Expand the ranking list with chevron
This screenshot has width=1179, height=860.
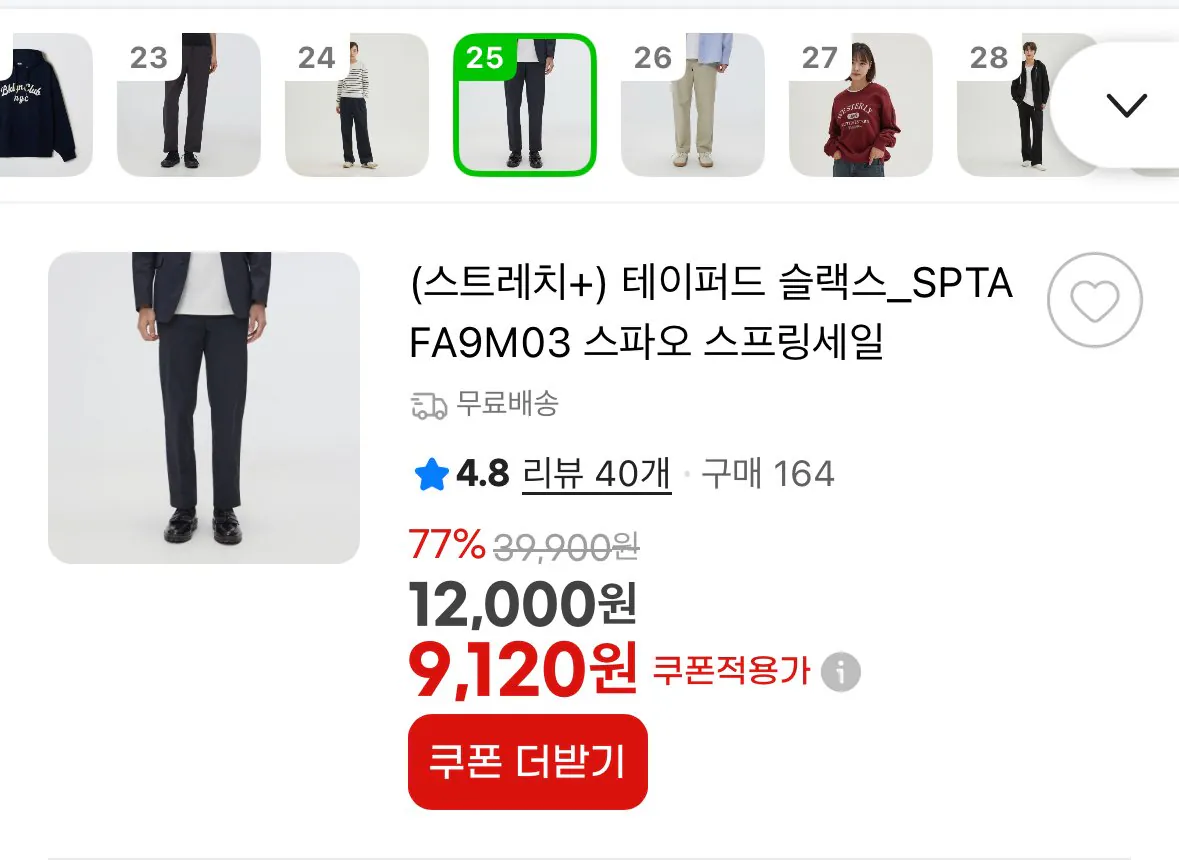point(1126,104)
